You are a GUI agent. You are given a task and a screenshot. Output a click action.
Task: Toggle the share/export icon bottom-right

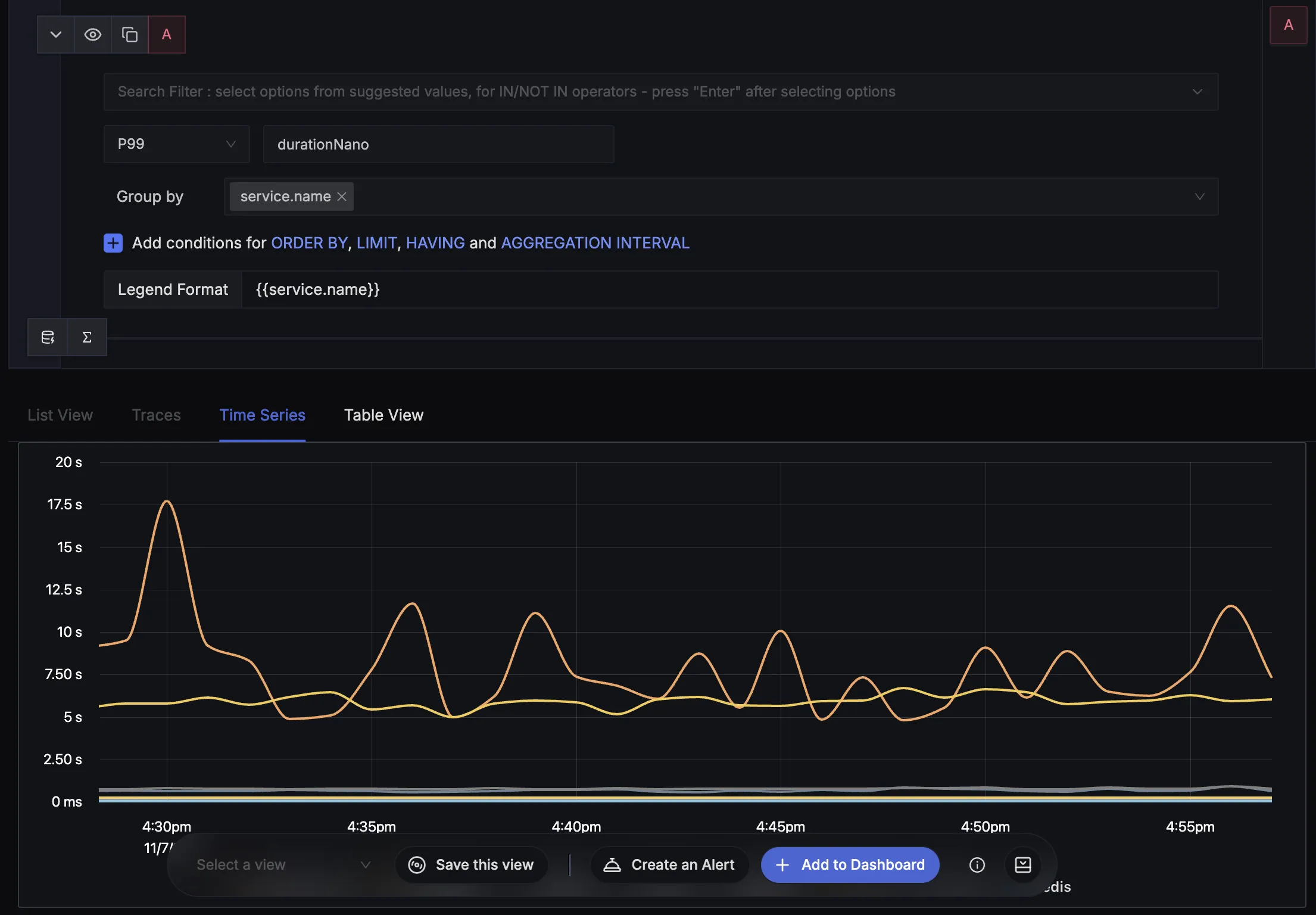coord(1023,864)
